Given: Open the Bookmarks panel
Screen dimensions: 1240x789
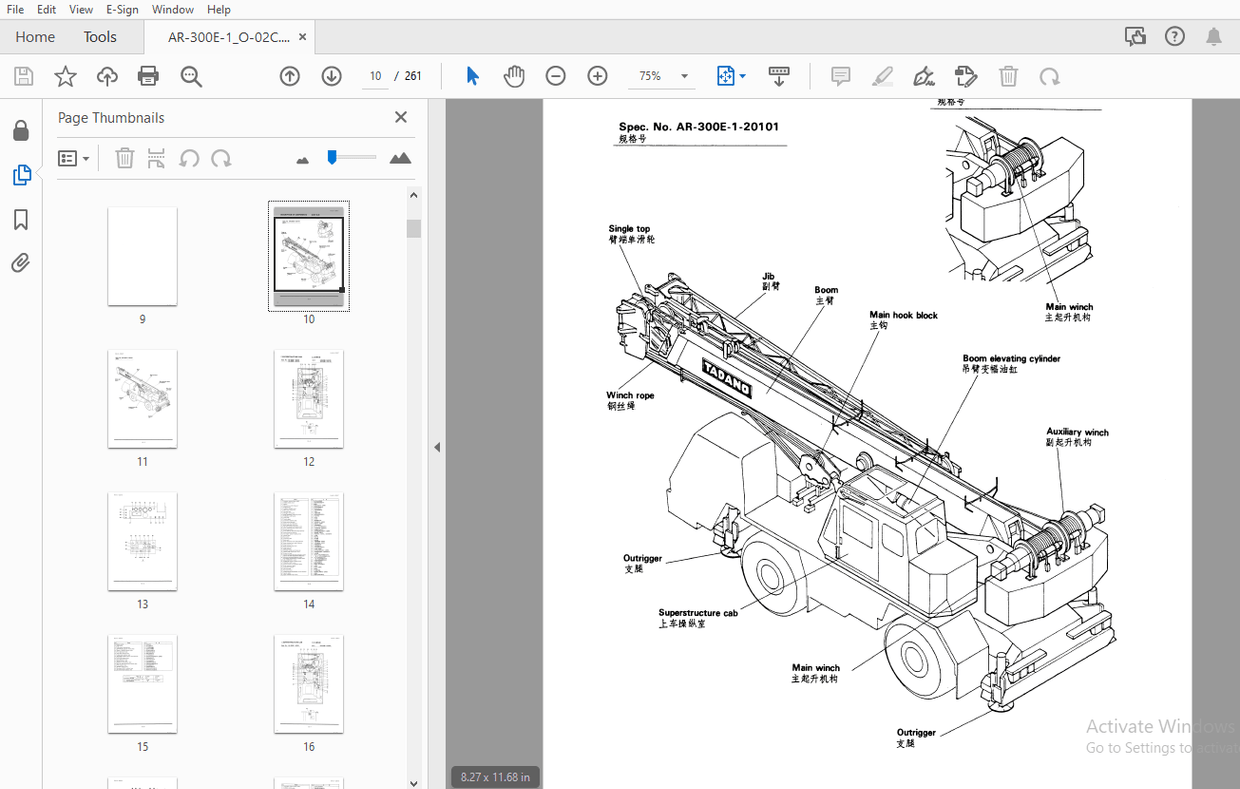Looking at the screenshot, I should (x=21, y=219).
